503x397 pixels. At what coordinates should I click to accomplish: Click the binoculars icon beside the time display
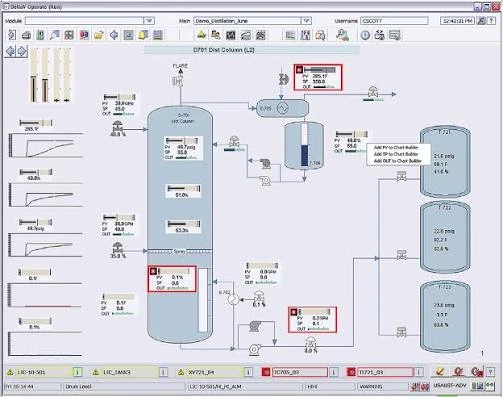481,21
